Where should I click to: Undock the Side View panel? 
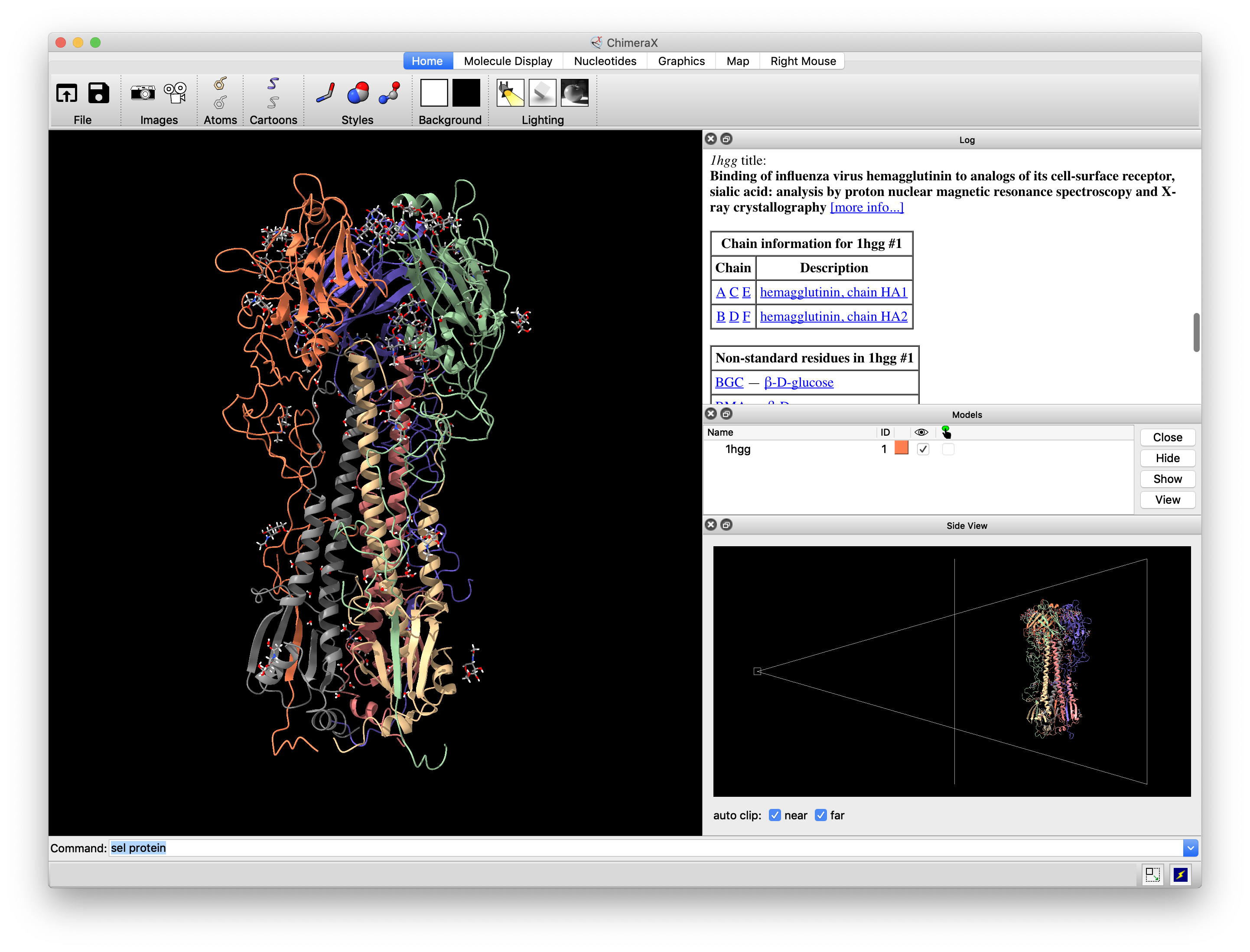click(x=726, y=525)
